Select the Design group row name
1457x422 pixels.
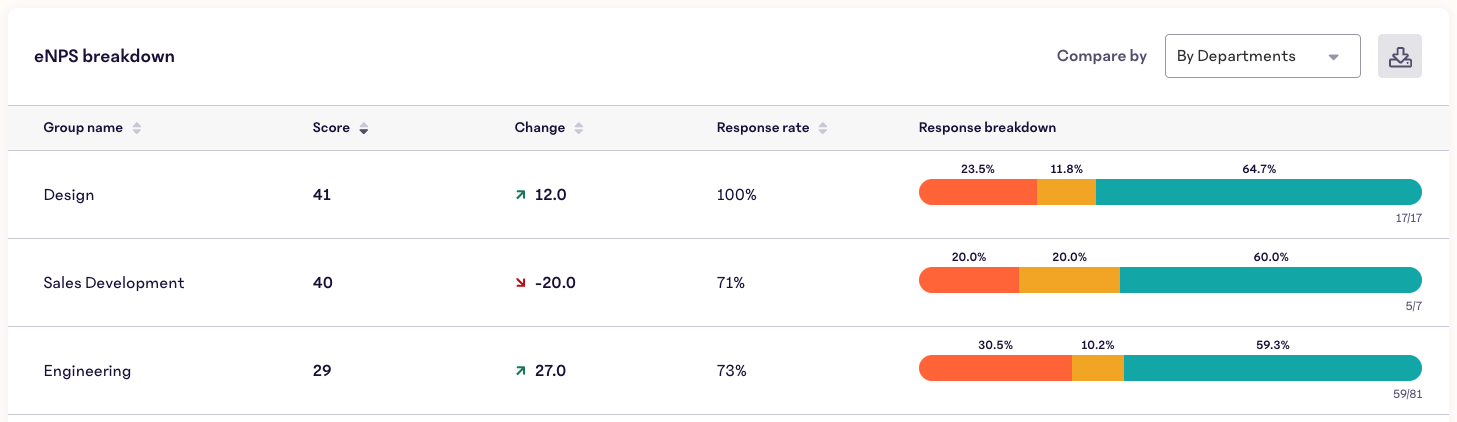click(x=69, y=195)
